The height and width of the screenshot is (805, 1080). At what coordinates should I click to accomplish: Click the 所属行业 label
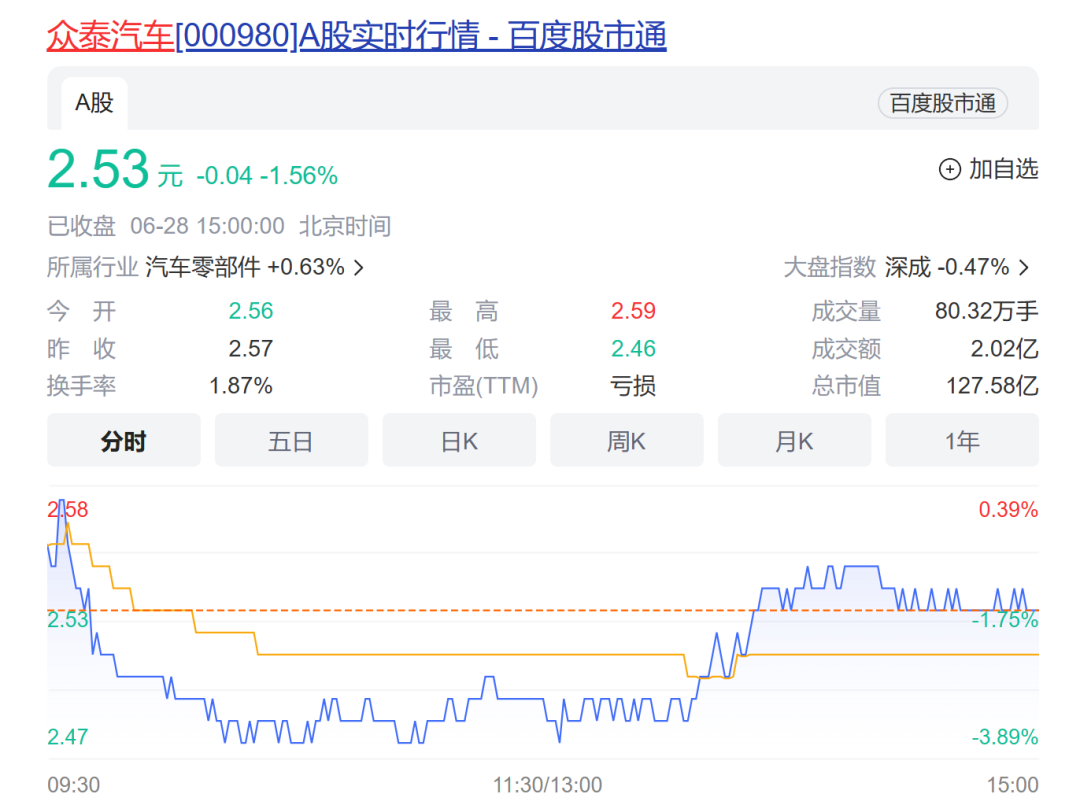pos(93,267)
